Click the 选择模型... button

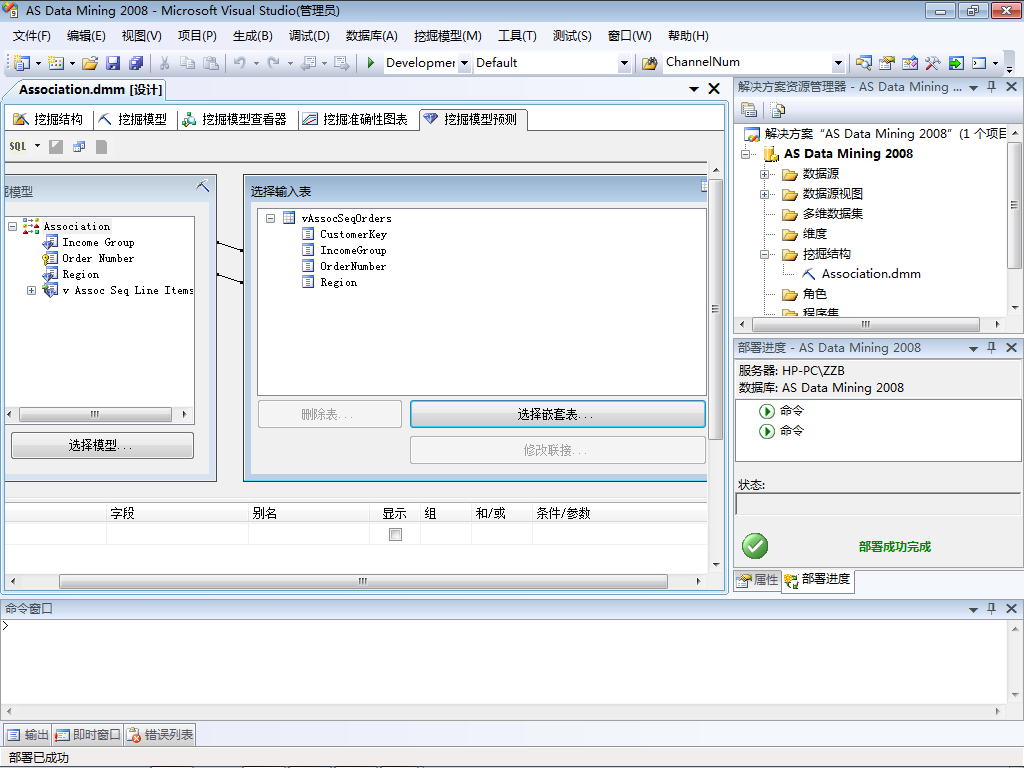pyautogui.click(x=103, y=445)
